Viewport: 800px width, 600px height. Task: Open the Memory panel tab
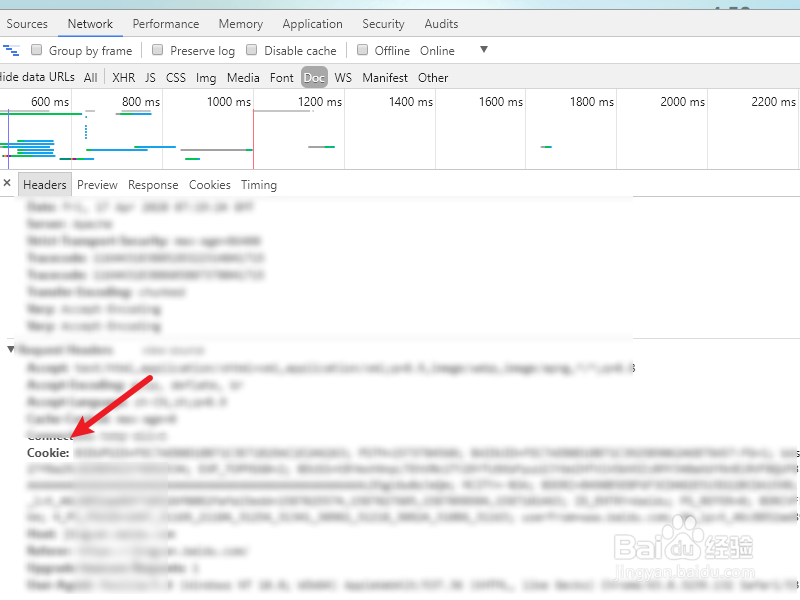coord(241,24)
